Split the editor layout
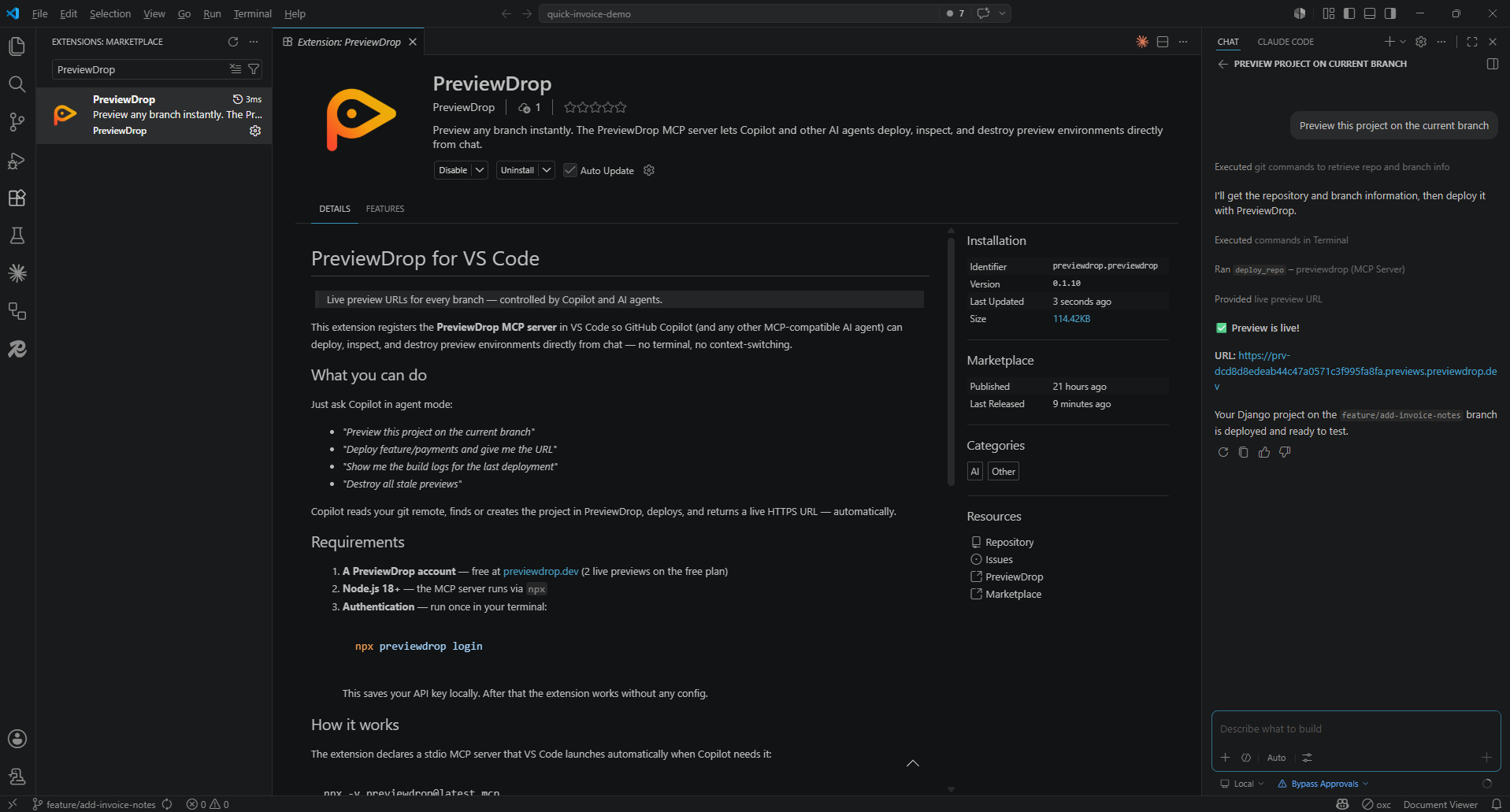The image size is (1510, 812). [1163, 42]
